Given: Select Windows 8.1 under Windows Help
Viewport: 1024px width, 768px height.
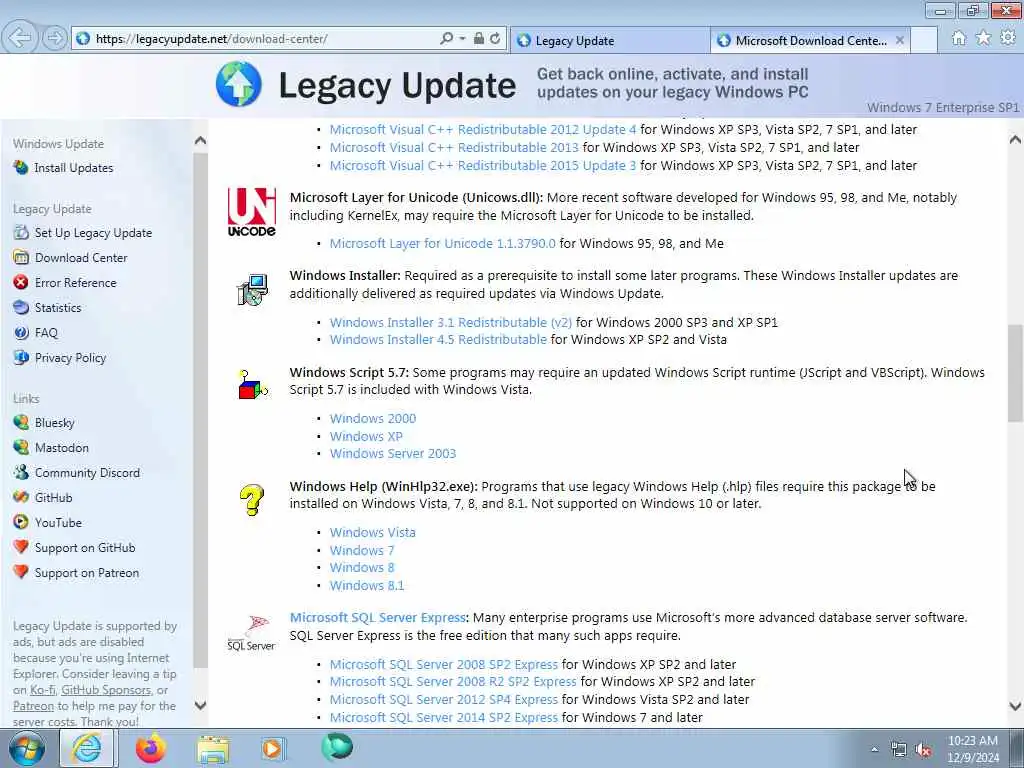Looking at the screenshot, I should pyautogui.click(x=367, y=586).
